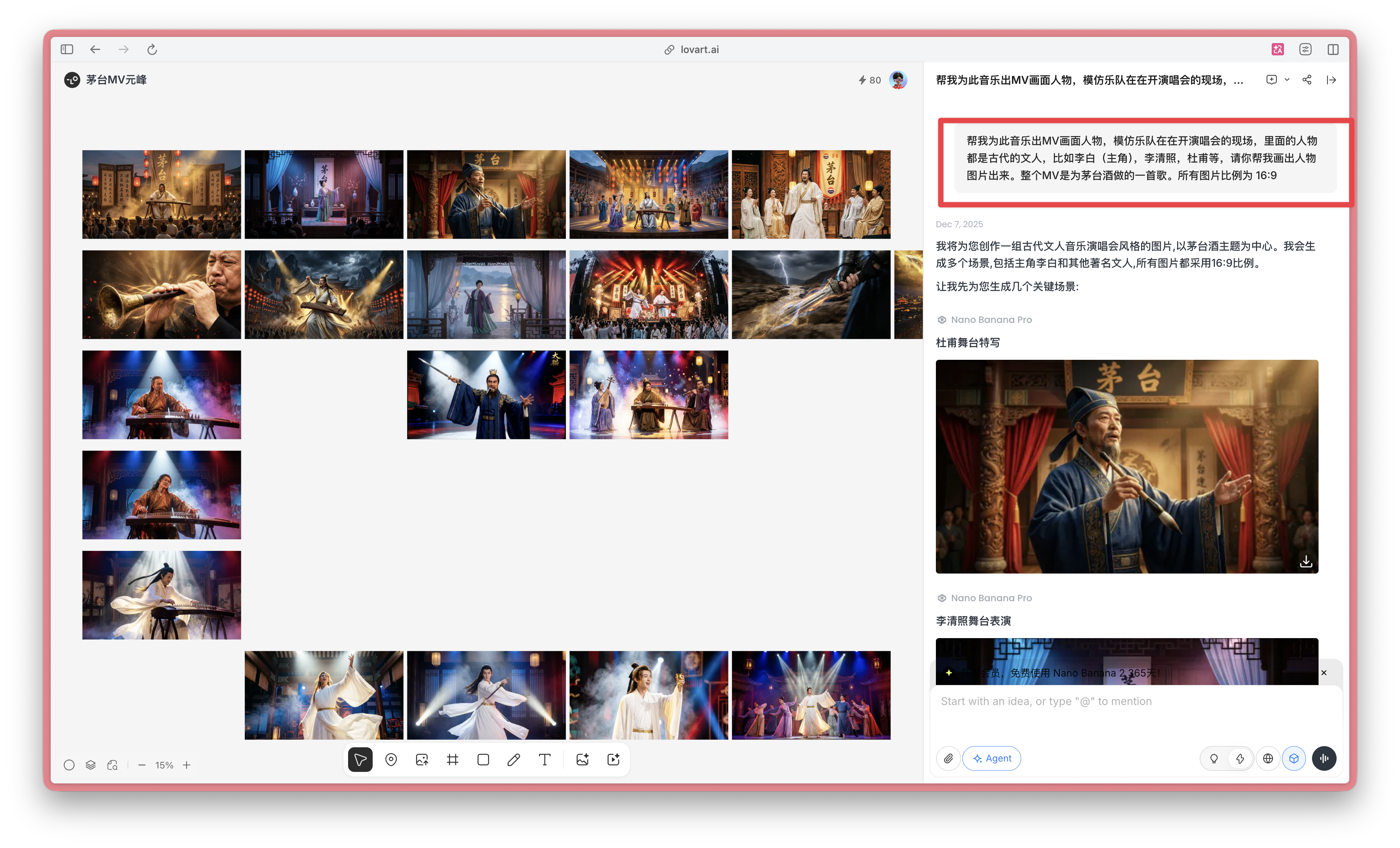This screenshot has width=1400, height=848.
Task: Open the AI video generator tool
Action: [x=614, y=759]
